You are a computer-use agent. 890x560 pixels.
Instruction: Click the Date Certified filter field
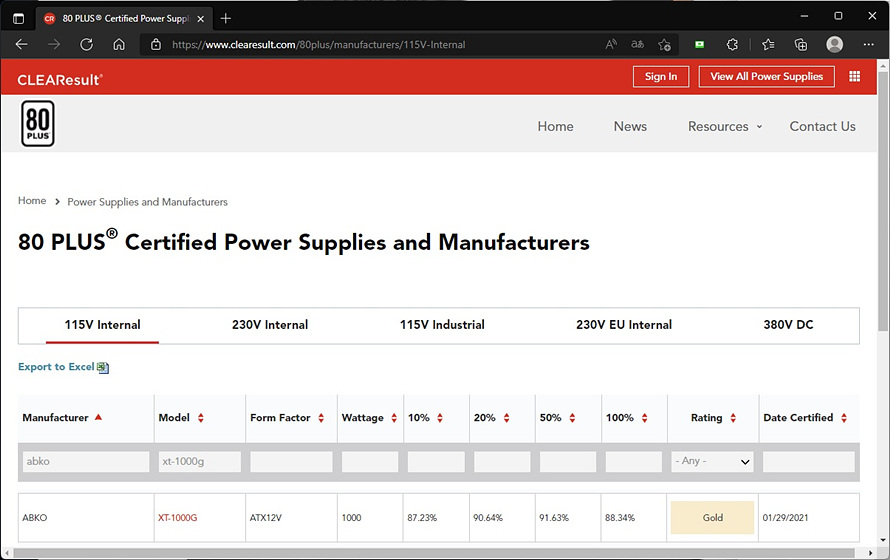pyautogui.click(x=809, y=461)
